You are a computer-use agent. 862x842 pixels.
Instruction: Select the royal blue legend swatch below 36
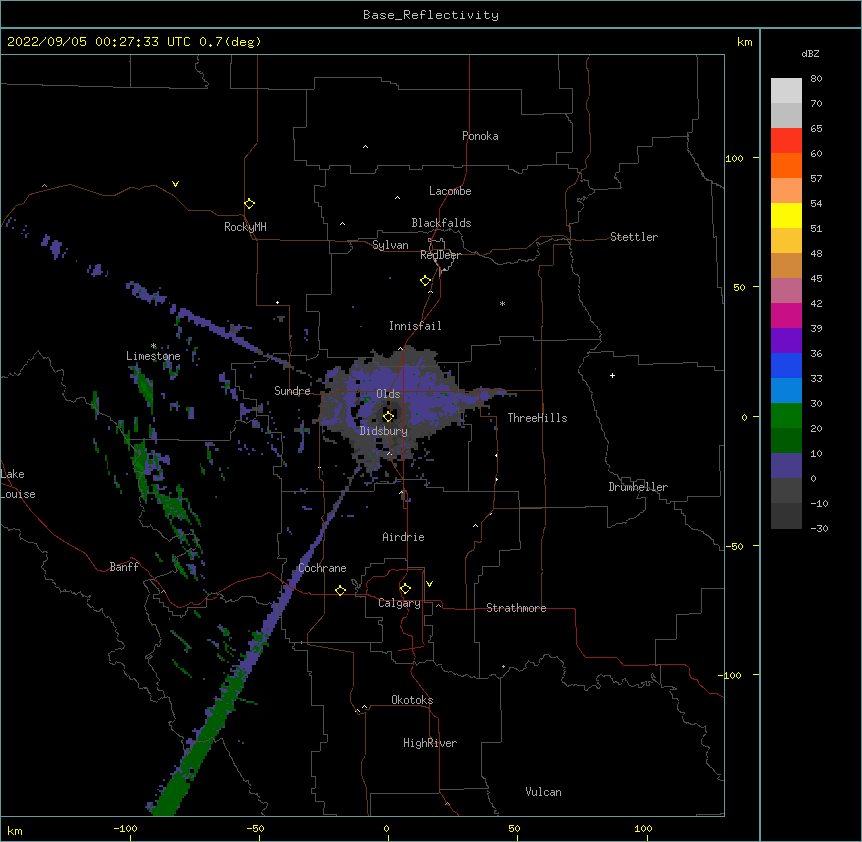coord(786,365)
